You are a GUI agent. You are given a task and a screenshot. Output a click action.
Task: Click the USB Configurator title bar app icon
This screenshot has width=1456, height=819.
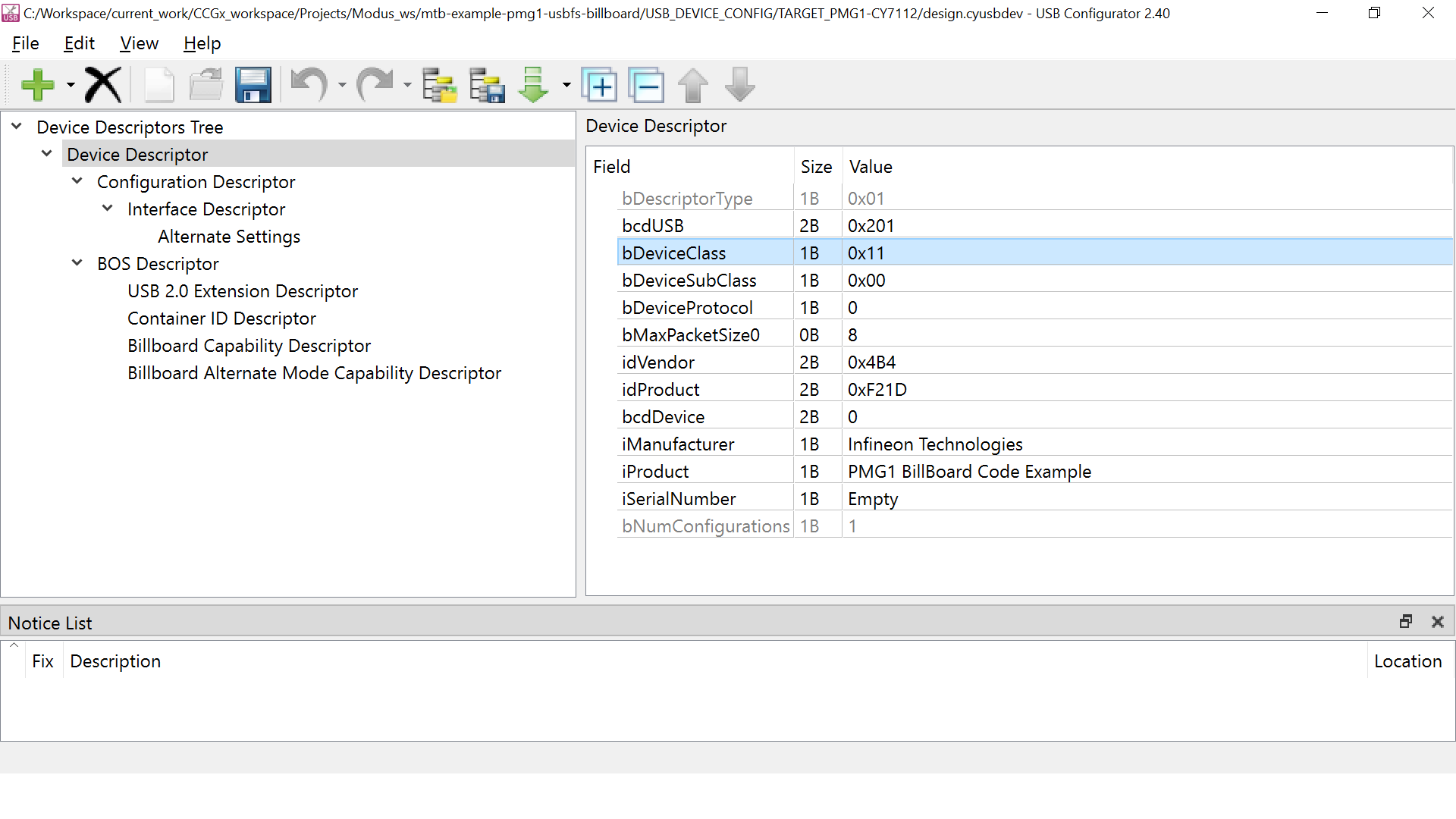point(11,13)
